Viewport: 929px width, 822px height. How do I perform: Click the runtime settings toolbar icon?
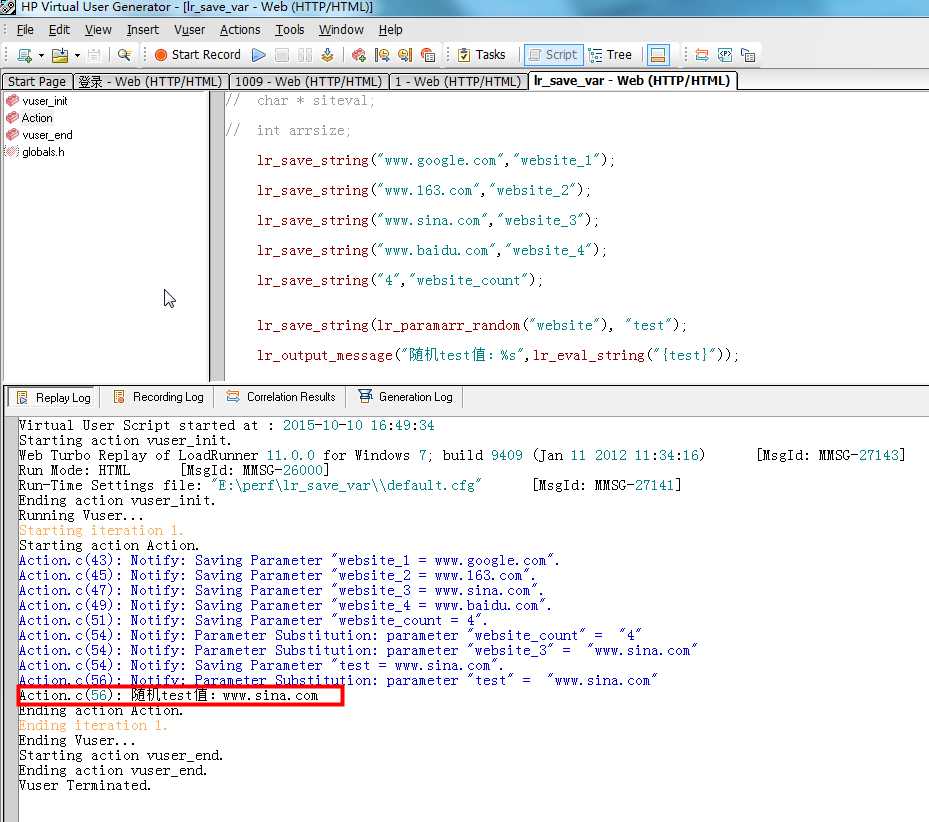(x=748, y=55)
